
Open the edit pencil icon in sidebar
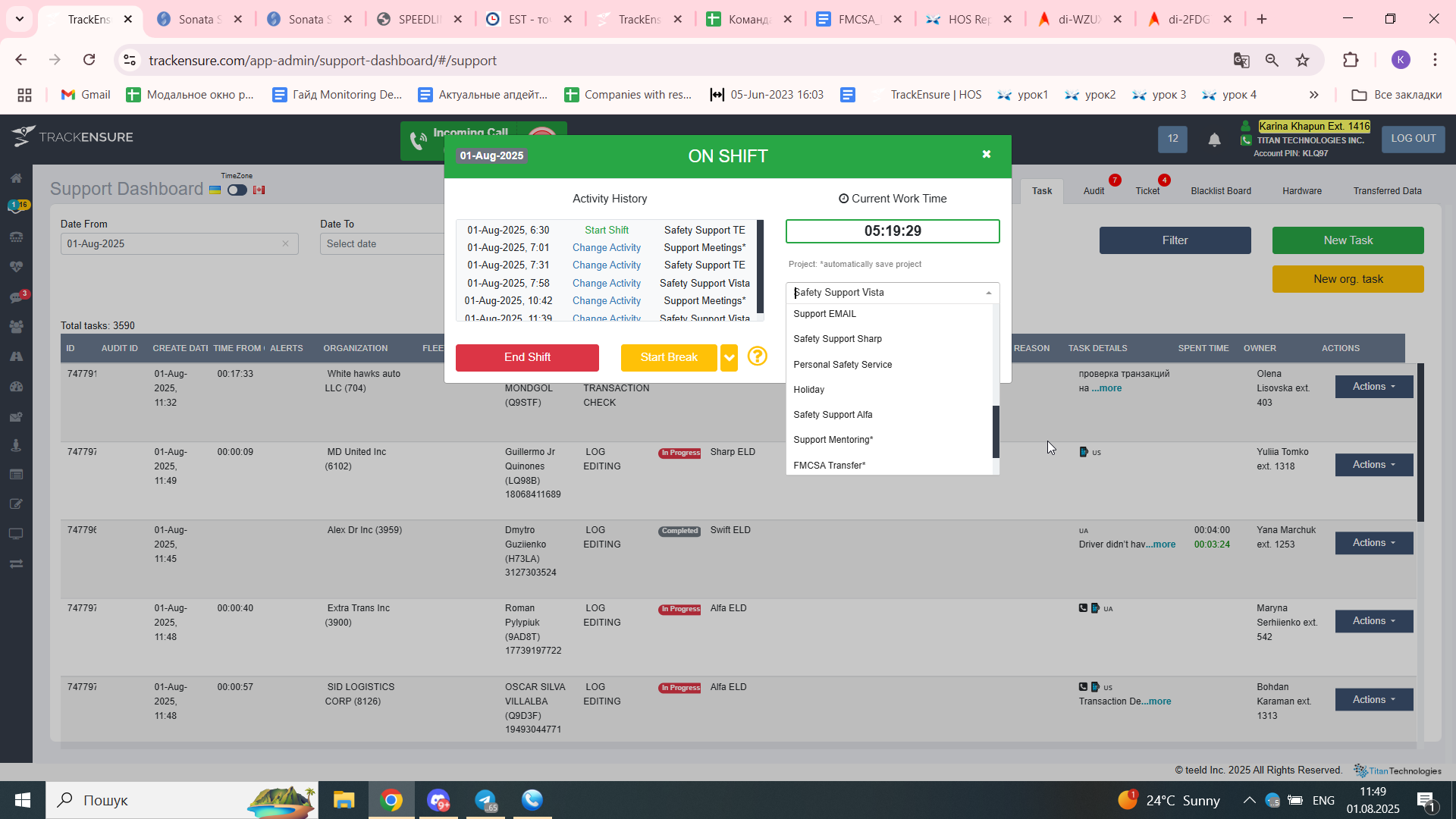pos(16,504)
